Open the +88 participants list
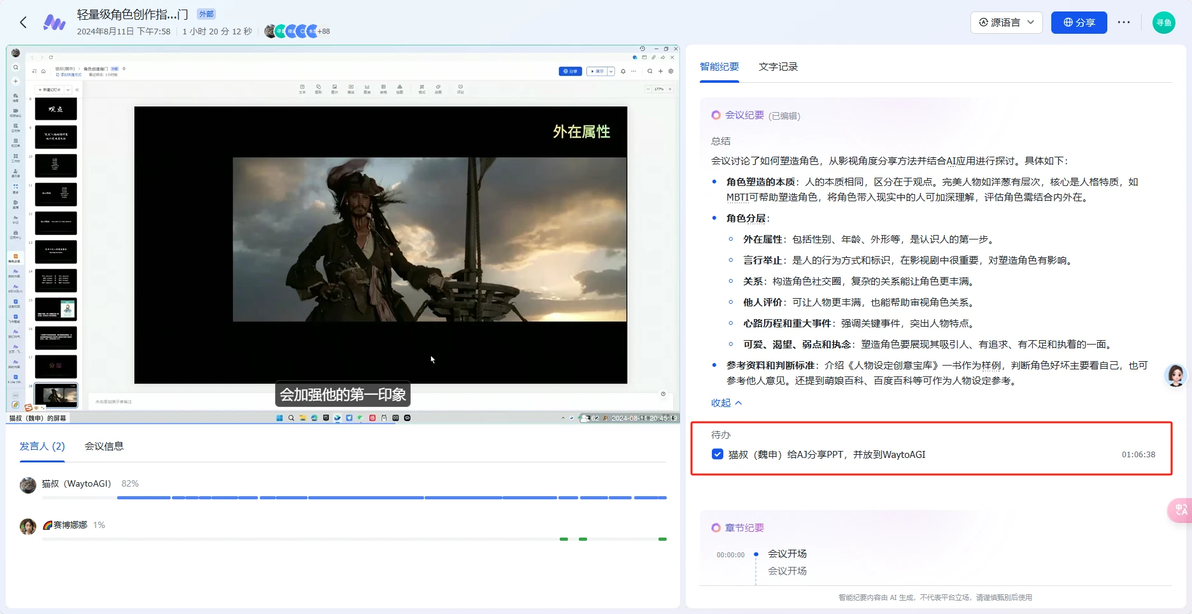The height and width of the screenshot is (614, 1192). (x=323, y=31)
